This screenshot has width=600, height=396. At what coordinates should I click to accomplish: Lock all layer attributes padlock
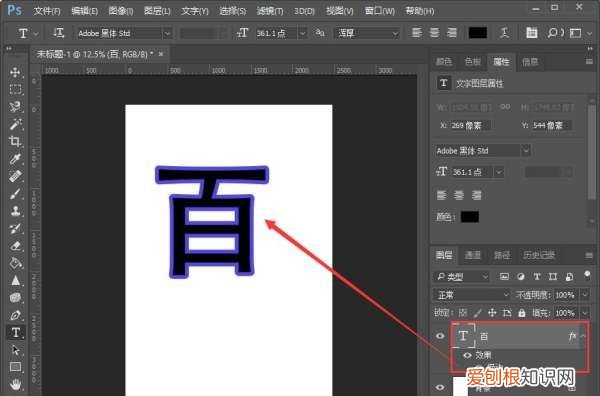(522, 313)
